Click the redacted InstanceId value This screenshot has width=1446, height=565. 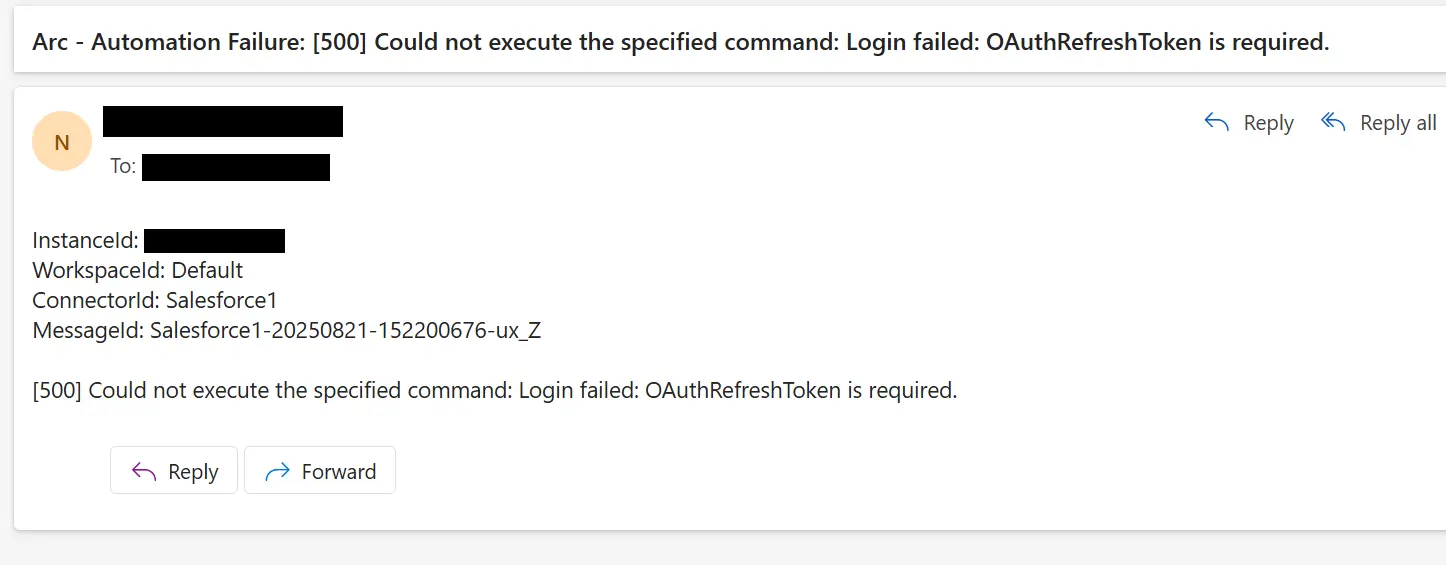pyautogui.click(x=214, y=241)
